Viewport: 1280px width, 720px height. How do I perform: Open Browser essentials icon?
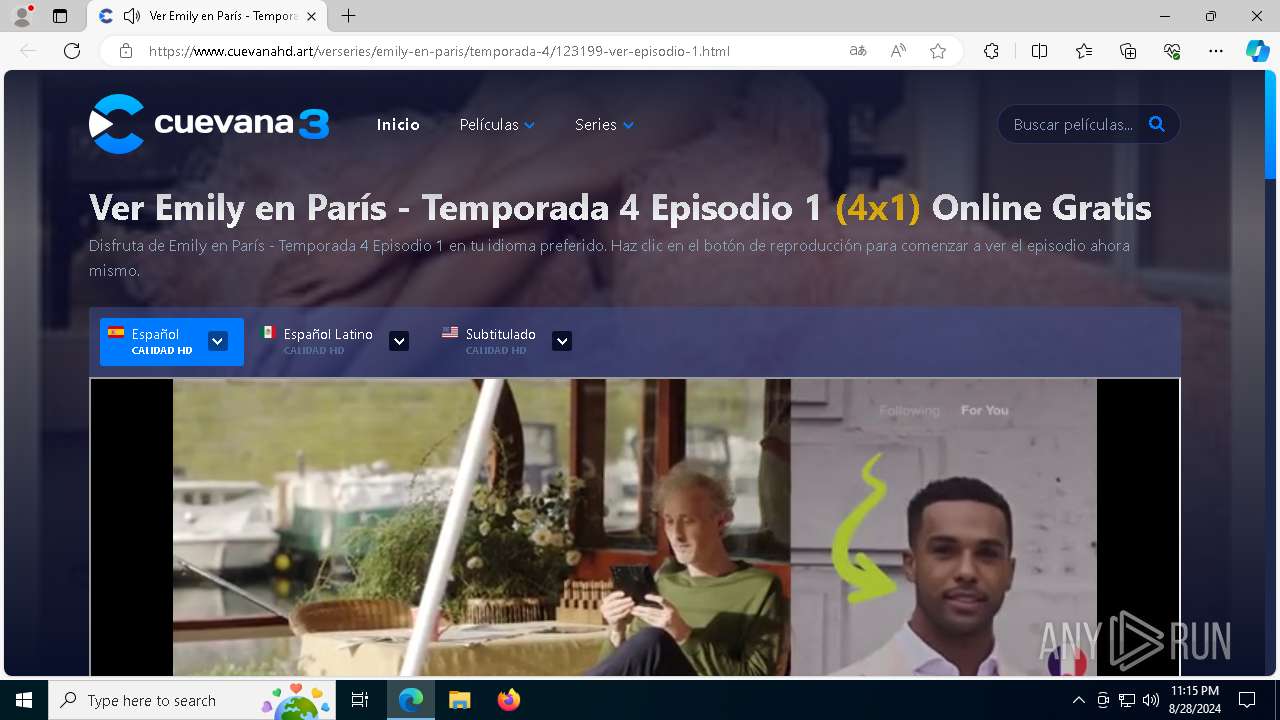click(1172, 51)
